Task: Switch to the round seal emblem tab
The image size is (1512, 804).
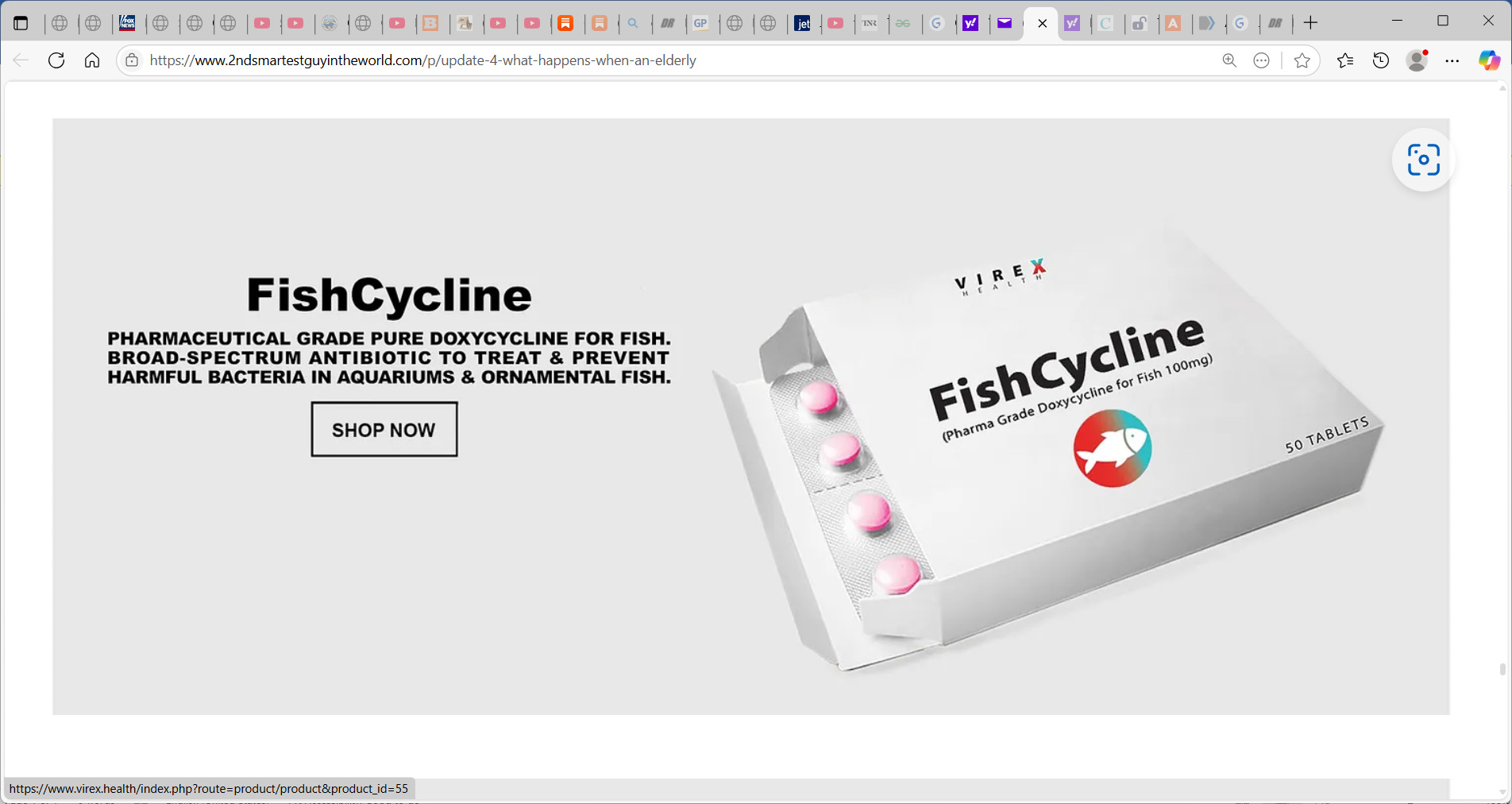Action: click(330, 23)
